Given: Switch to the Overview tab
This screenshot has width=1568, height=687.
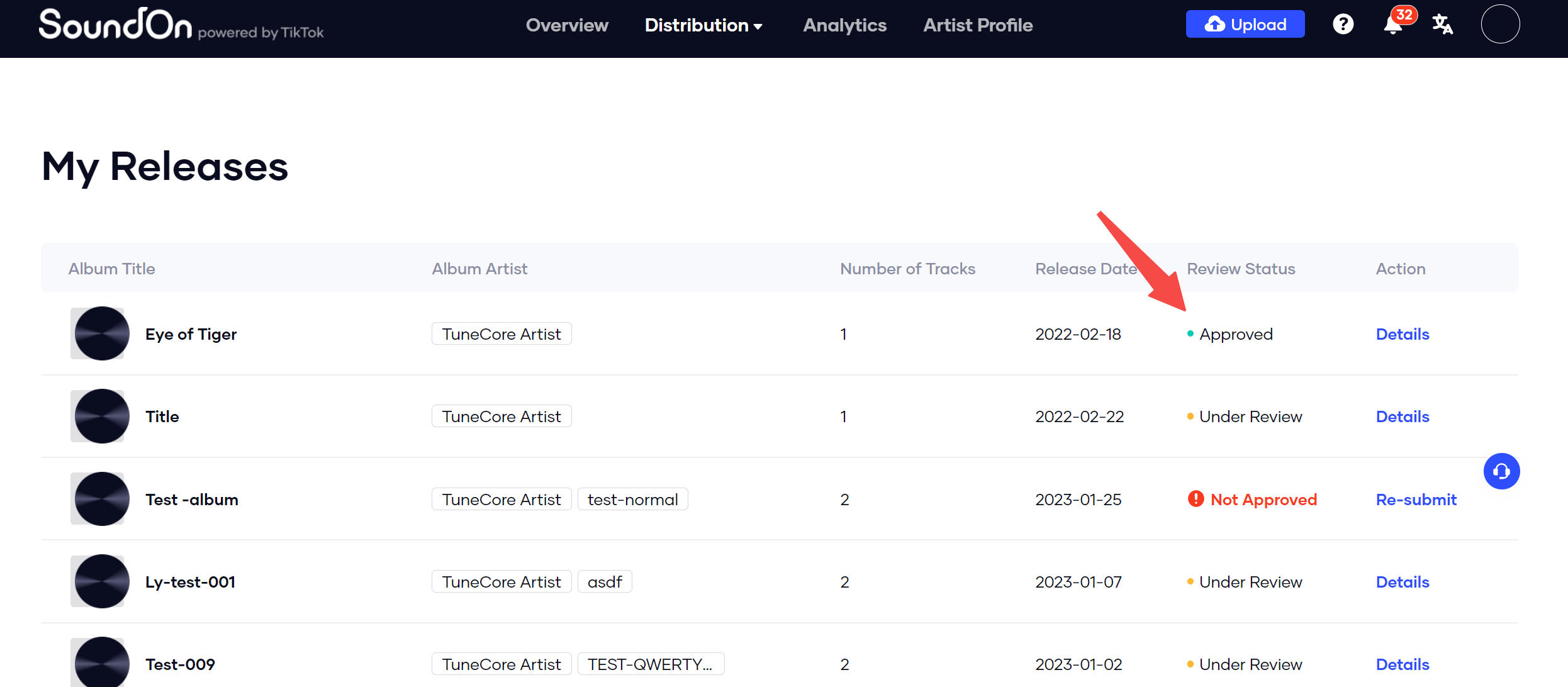Looking at the screenshot, I should (567, 25).
